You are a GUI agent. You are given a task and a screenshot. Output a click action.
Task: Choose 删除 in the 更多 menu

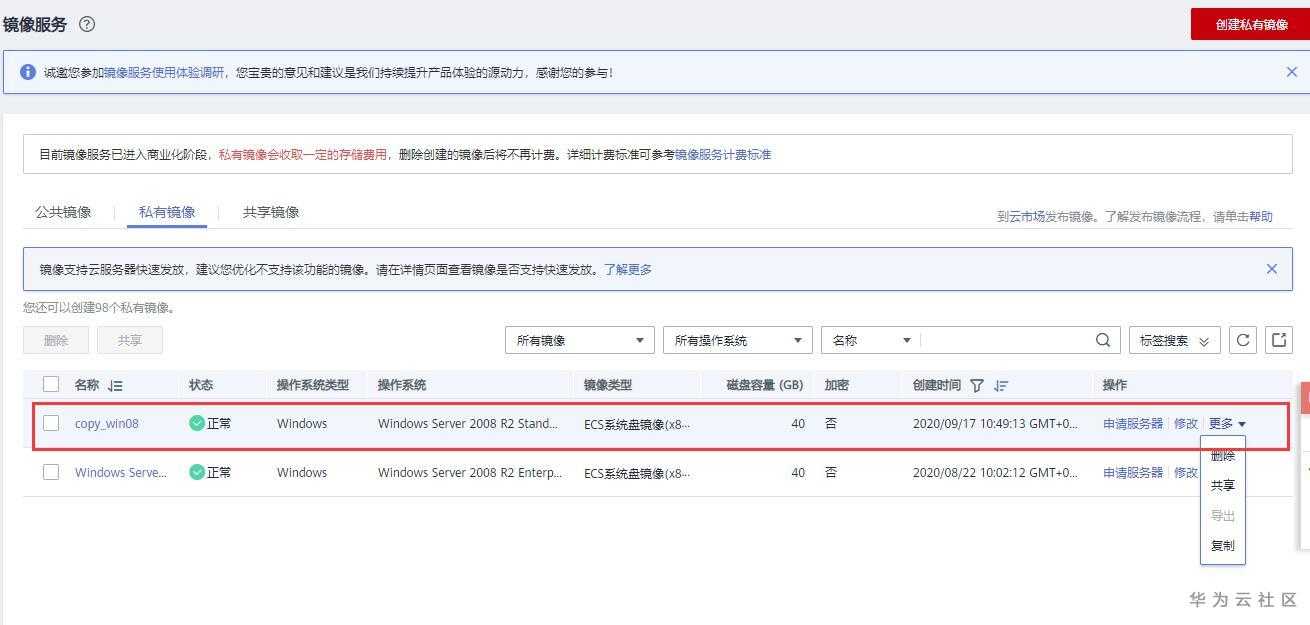tap(1223, 456)
